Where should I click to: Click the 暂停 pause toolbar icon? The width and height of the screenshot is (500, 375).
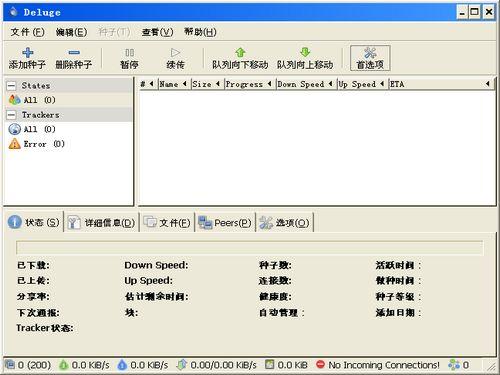click(129, 53)
